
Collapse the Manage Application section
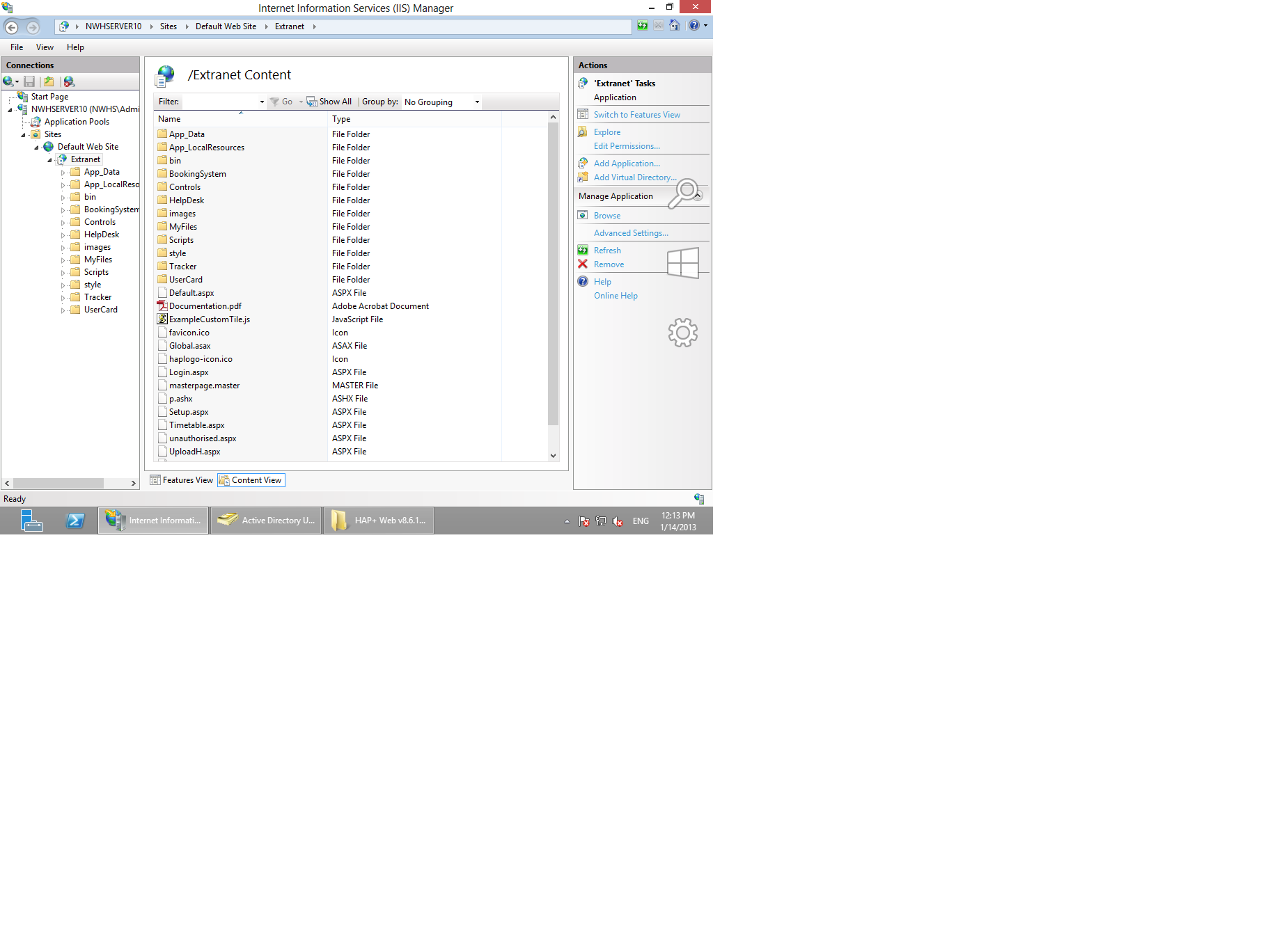[x=697, y=196]
